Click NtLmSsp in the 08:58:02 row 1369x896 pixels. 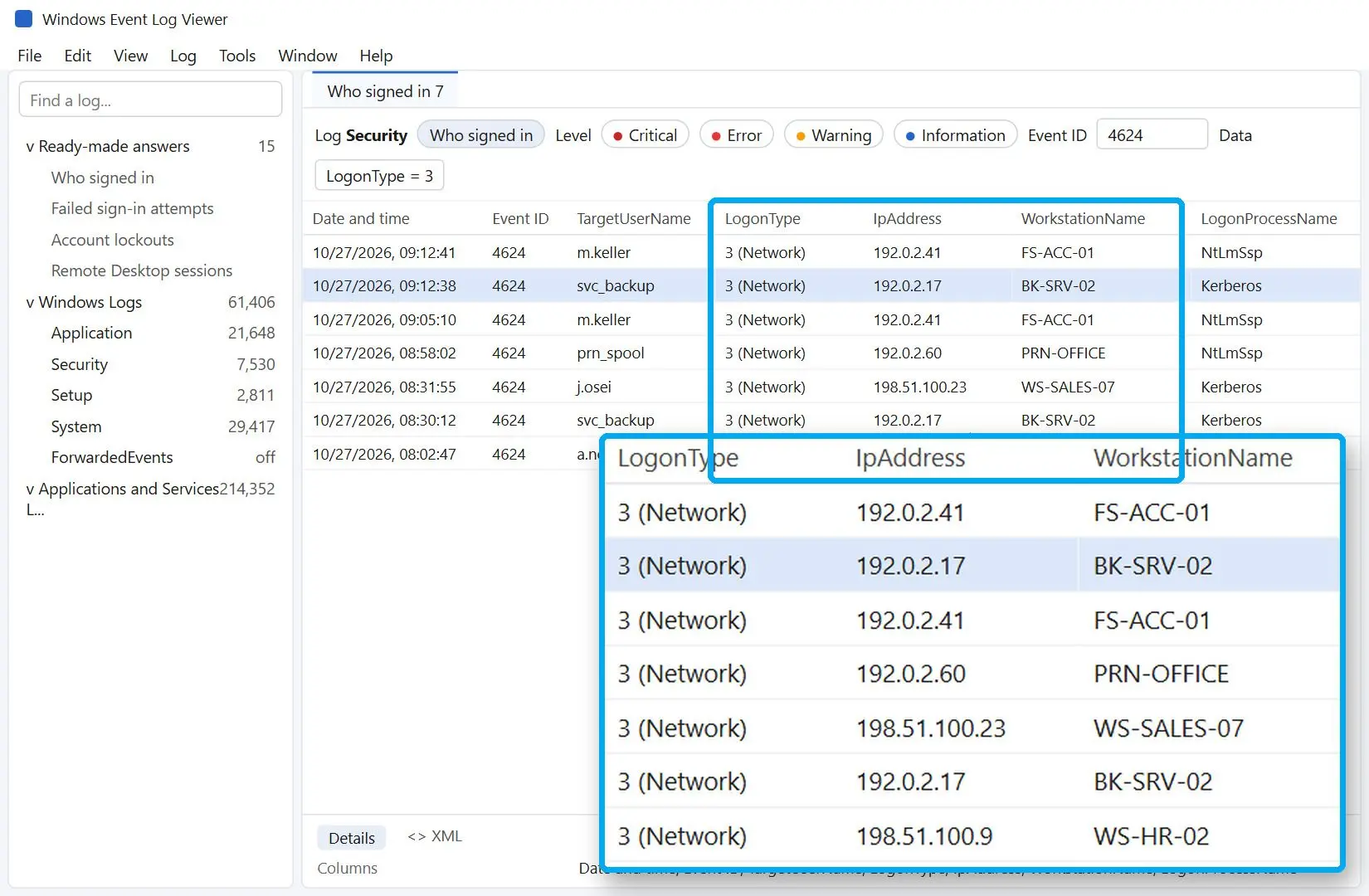pos(1231,353)
